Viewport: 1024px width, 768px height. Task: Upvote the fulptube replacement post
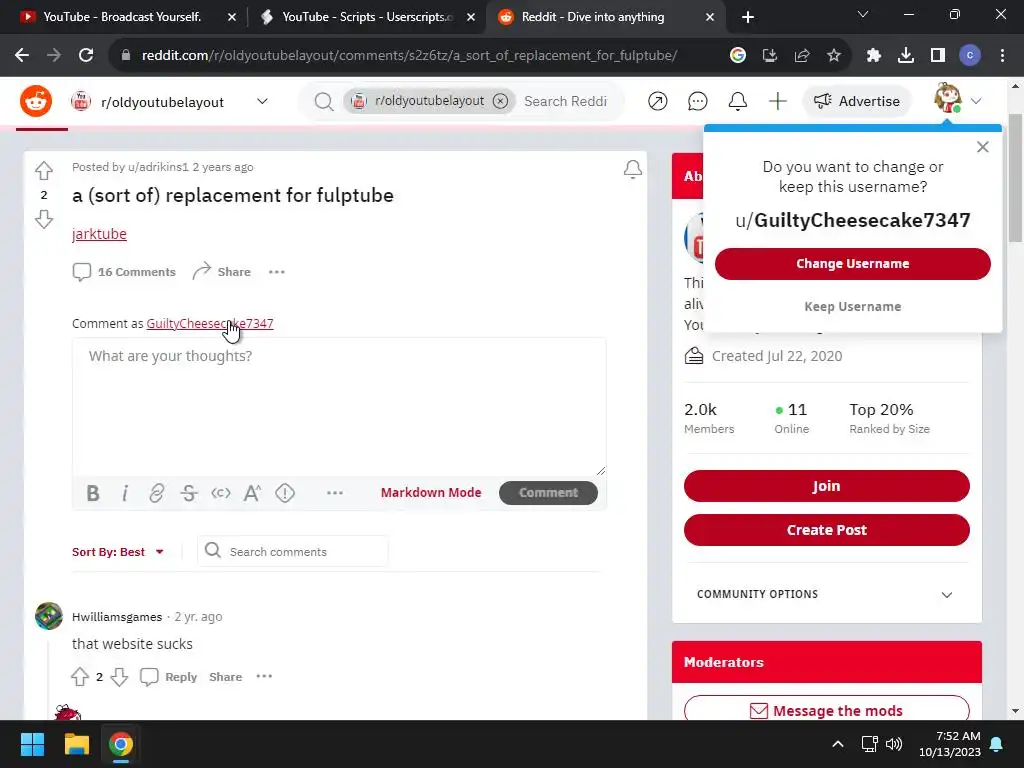click(x=44, y=170)
